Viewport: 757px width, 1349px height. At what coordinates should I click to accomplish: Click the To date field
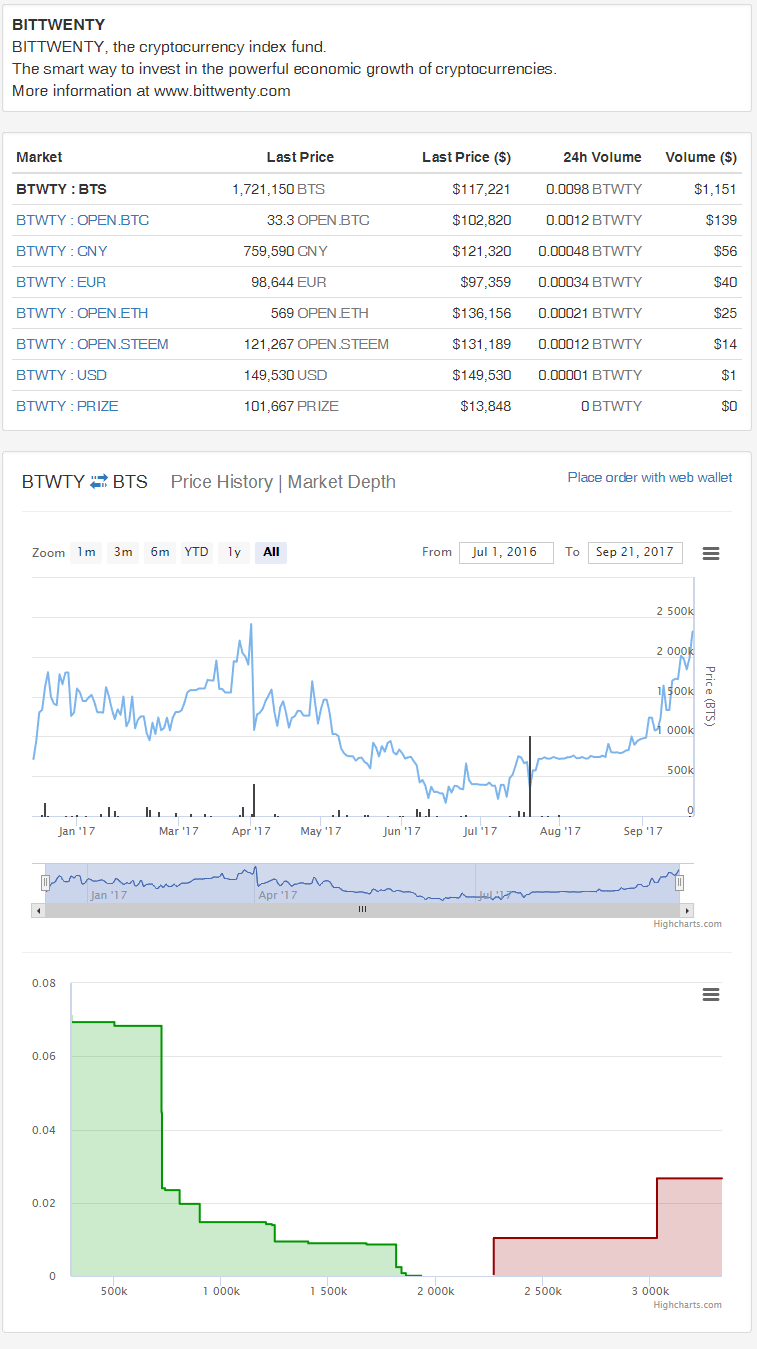click(x=636, y=552)
